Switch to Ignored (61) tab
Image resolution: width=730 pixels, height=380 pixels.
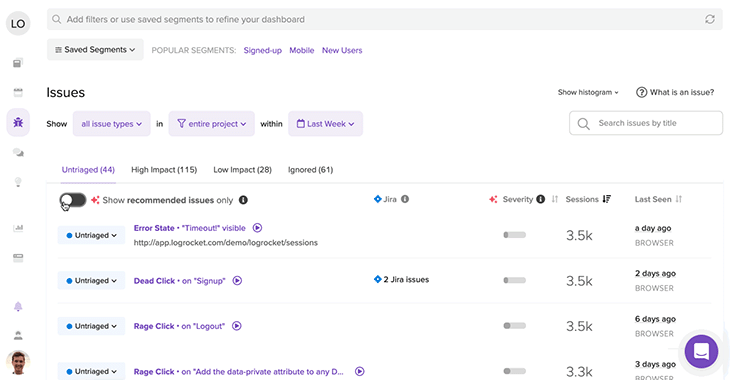(x=311, y=170)
